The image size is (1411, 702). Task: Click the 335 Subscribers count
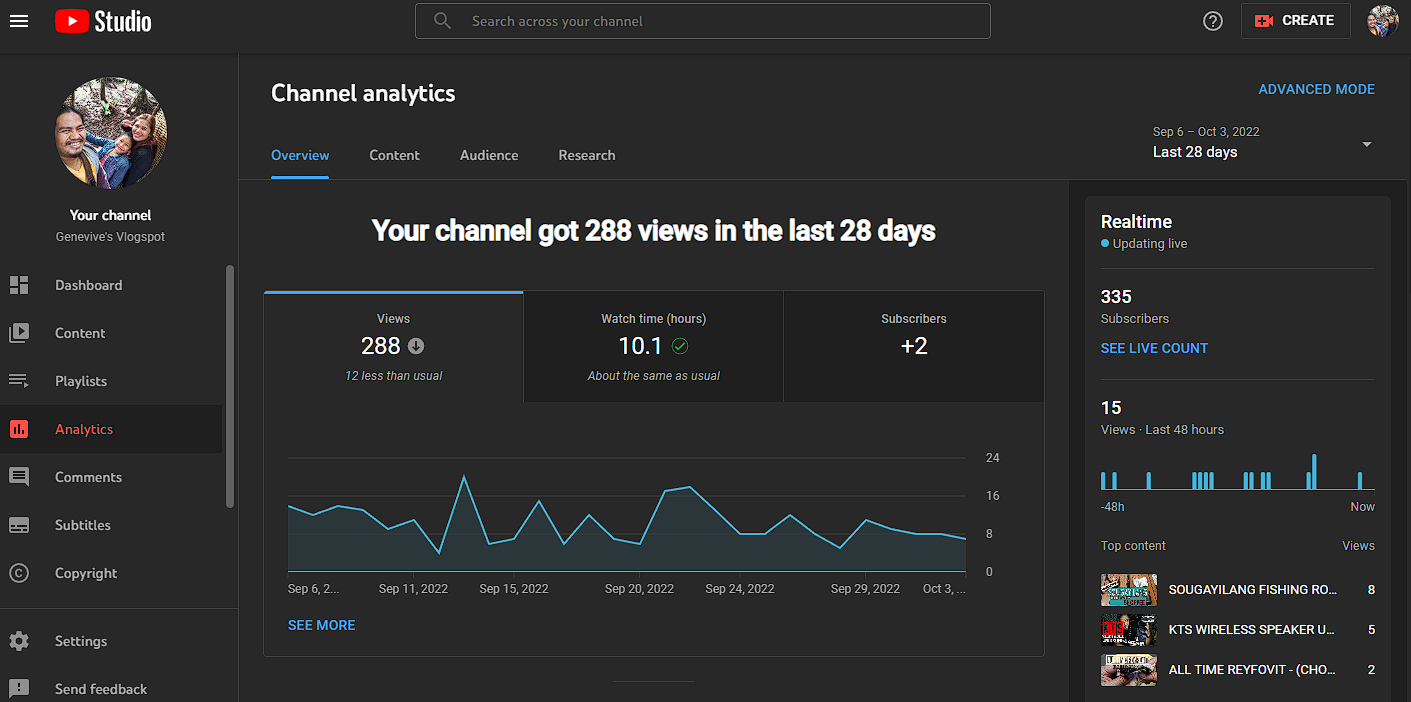pyautogui.click(x=1116, y=297)
